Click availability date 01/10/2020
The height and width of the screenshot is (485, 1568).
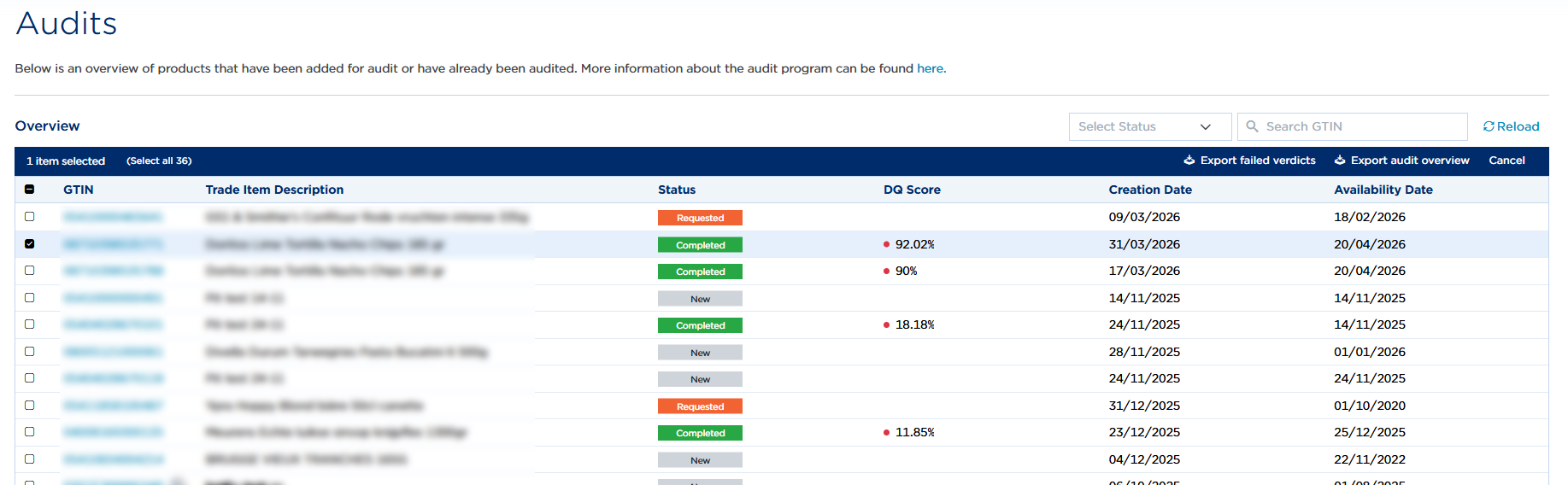pos(1370,406)
